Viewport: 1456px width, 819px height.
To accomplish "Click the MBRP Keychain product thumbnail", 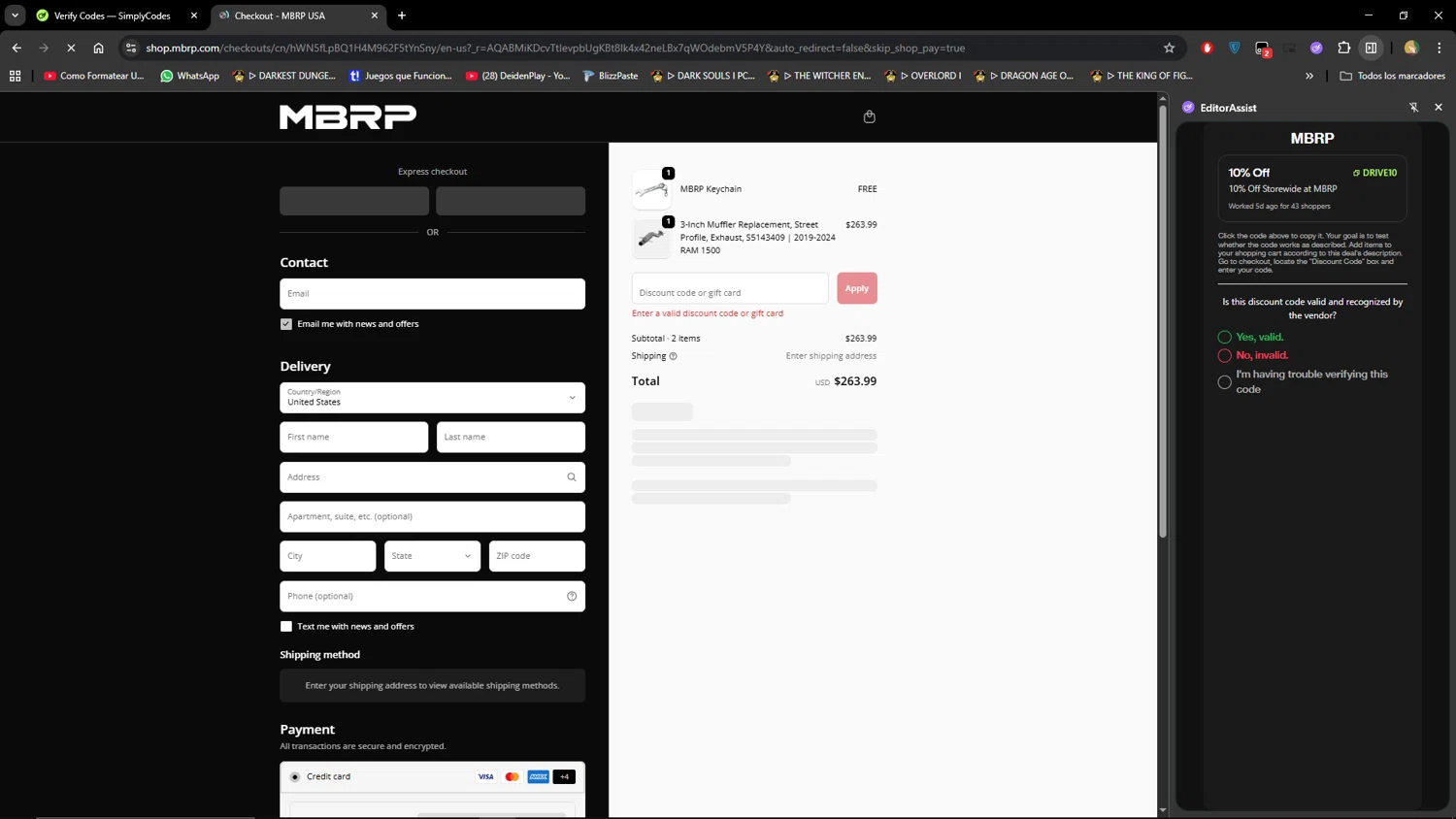I will [x=651, y=190].
